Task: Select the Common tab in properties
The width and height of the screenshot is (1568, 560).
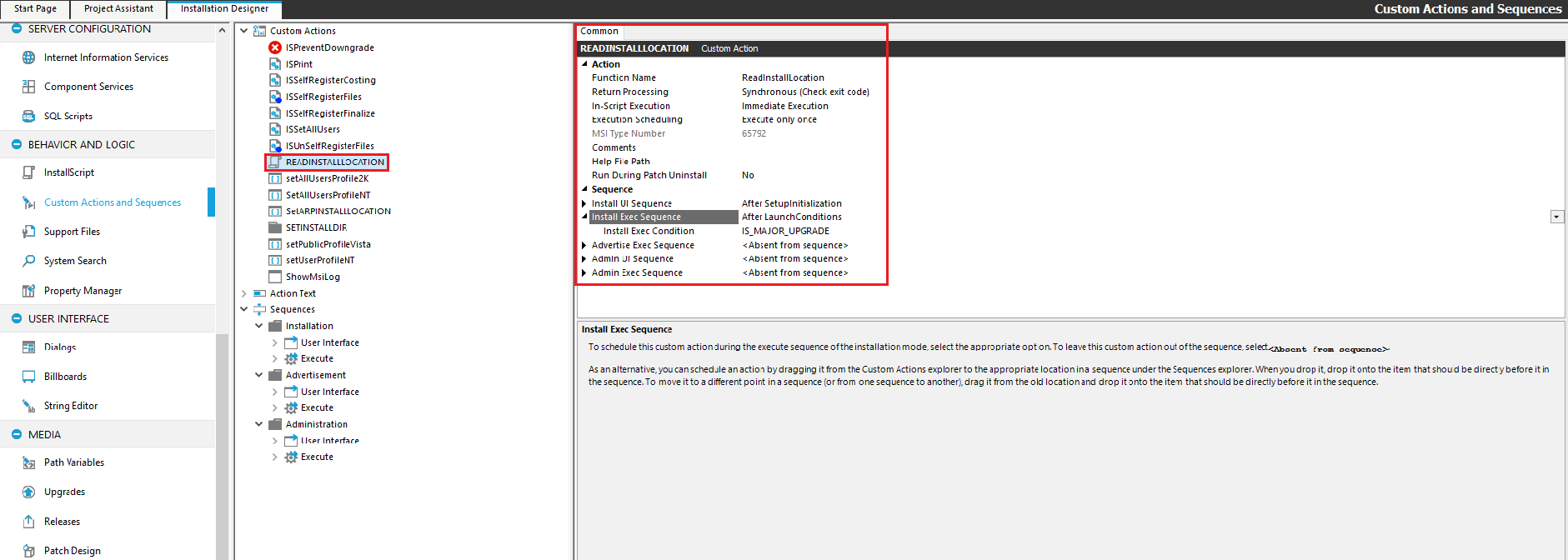Action: (599, 31)
